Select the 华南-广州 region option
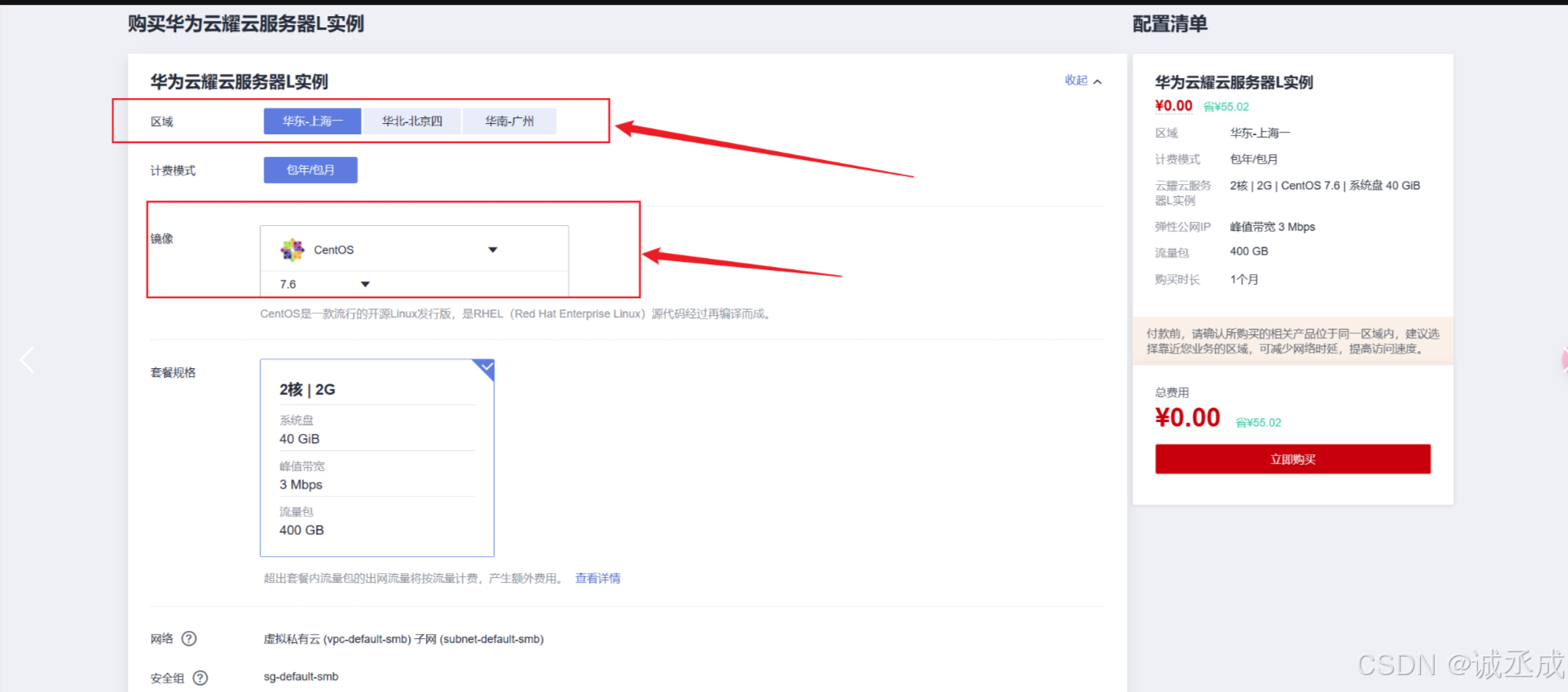 point(510,121)
